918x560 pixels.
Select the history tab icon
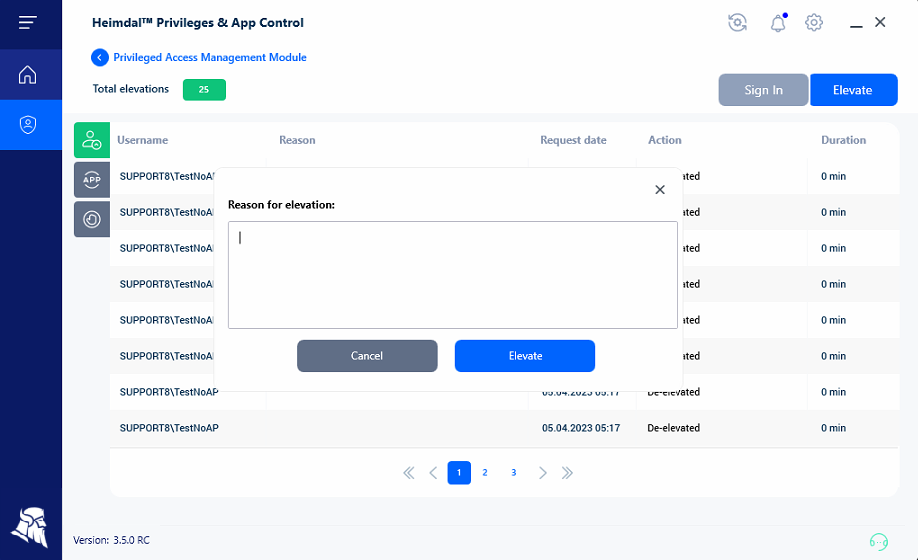92,219
